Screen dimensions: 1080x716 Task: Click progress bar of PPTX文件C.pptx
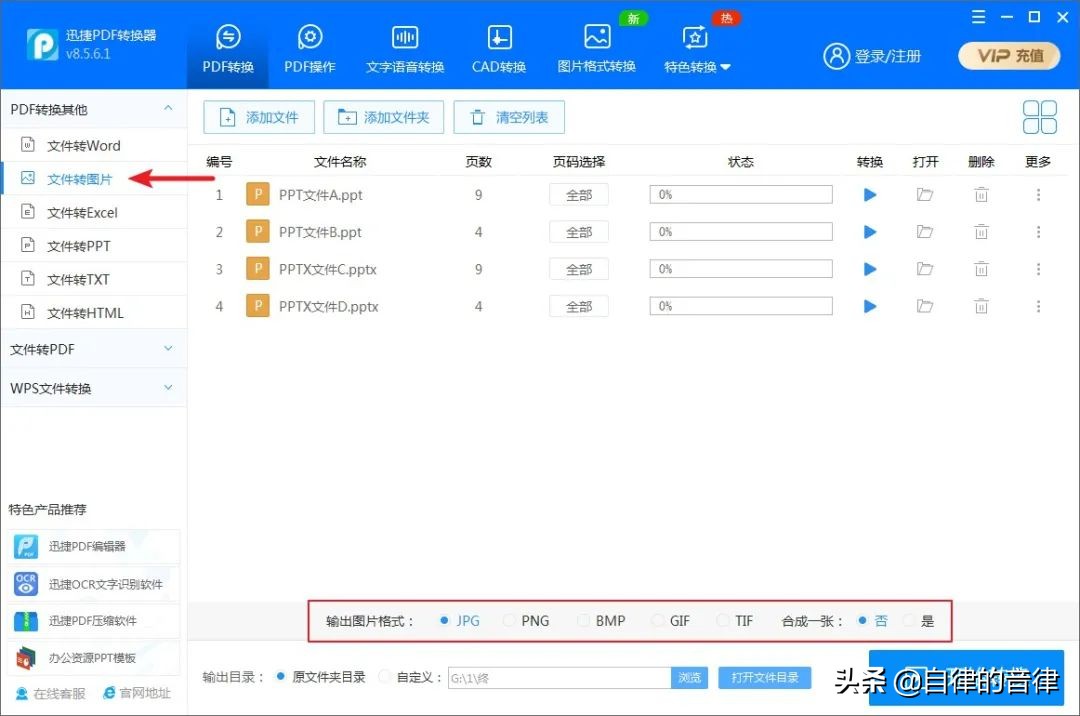pos(740,269)
